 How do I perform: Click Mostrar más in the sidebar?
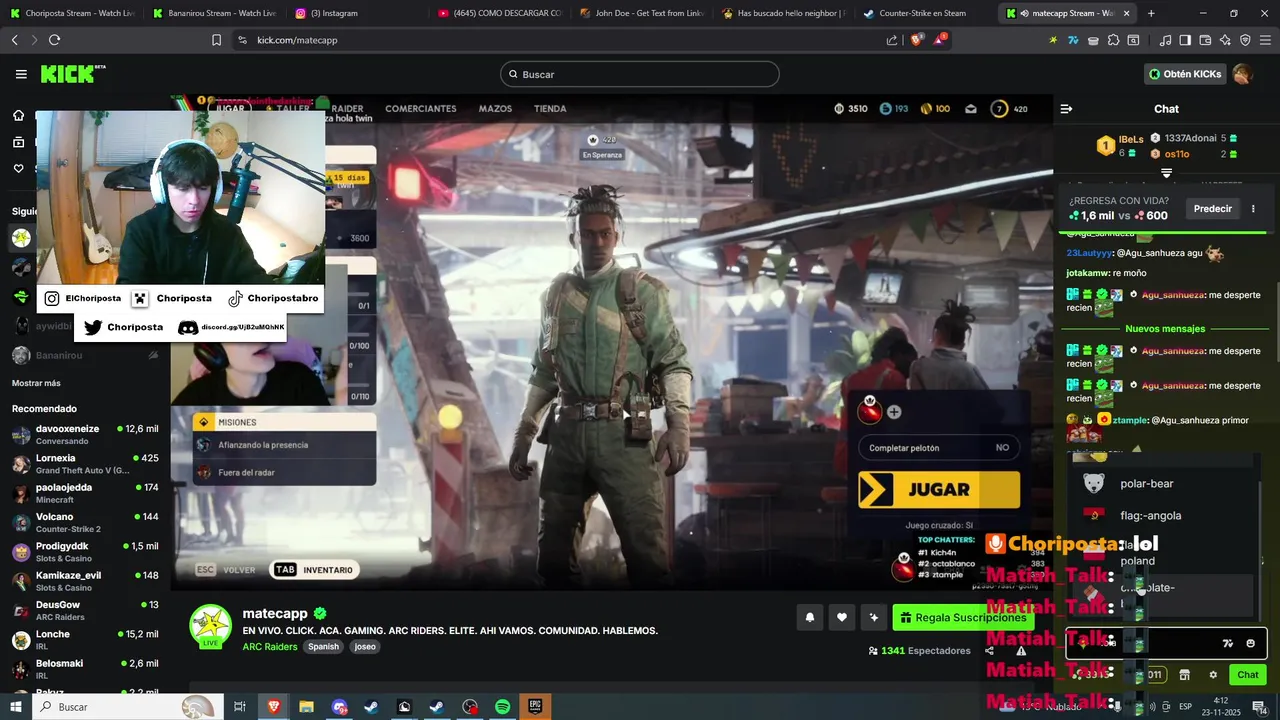pos(36,383)
